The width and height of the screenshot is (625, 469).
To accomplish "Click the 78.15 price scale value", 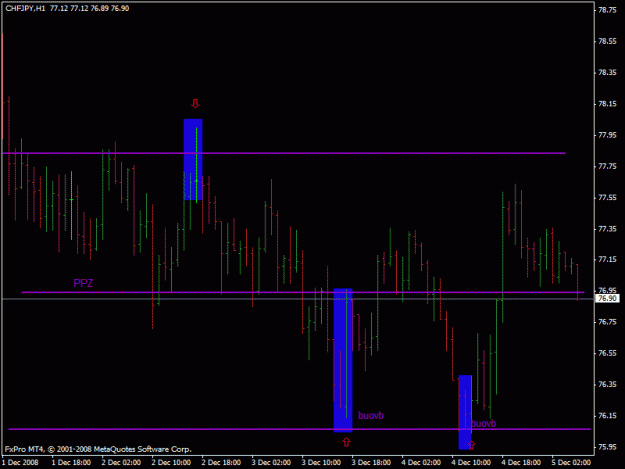I will tap(607, 104).
